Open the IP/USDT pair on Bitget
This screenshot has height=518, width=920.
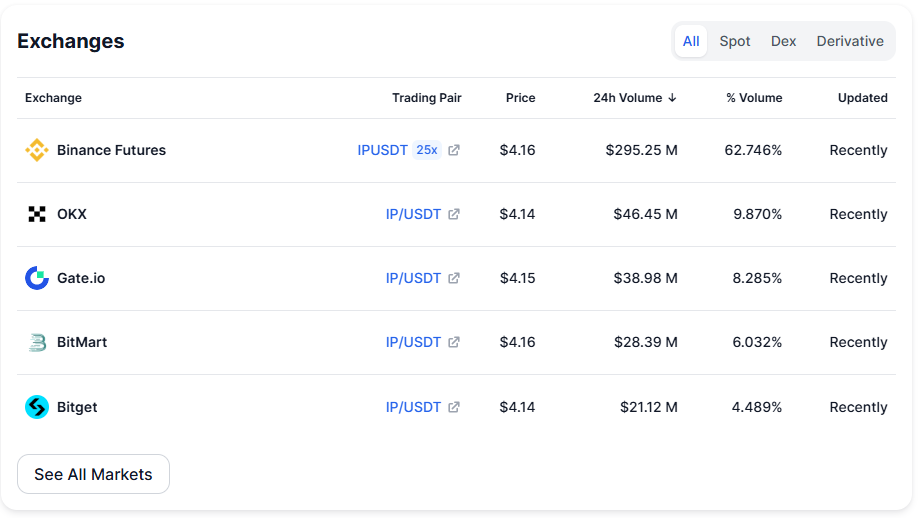[x=413, y=407]
